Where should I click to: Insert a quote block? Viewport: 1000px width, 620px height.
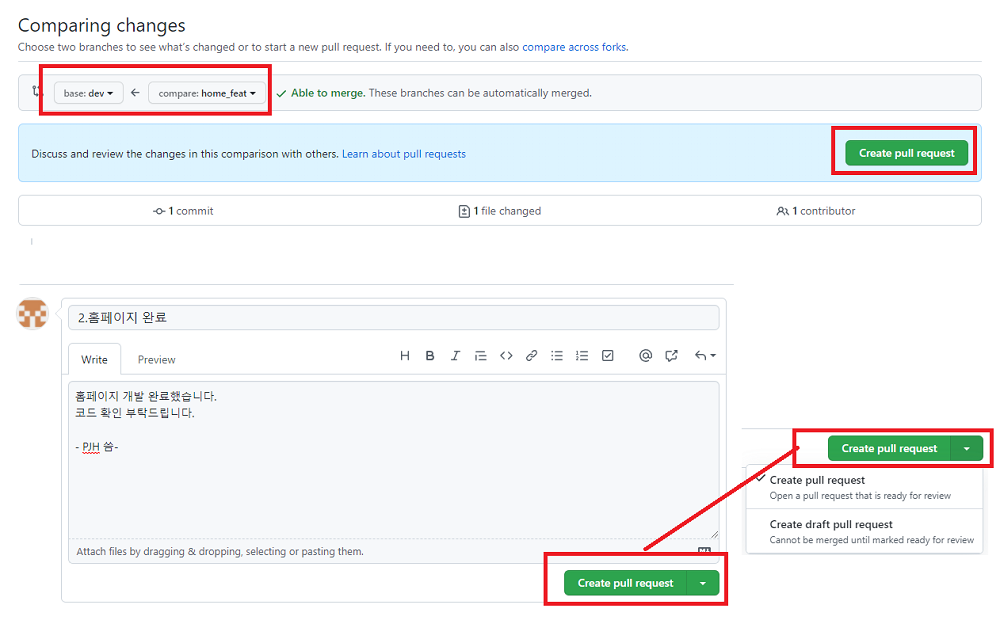[480, 356]
